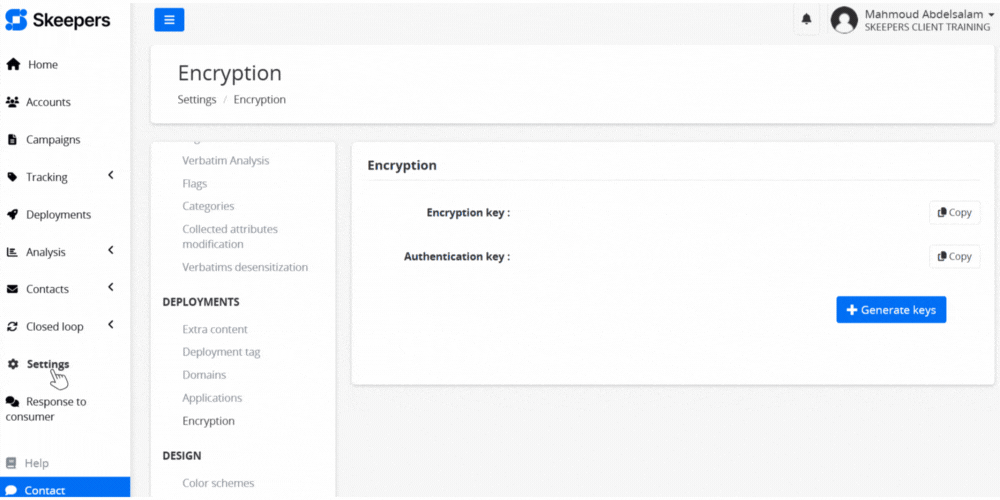Viewport: 1000px width, 500px height.
Task: Click the Home house icon
Action: coord(13,65)
